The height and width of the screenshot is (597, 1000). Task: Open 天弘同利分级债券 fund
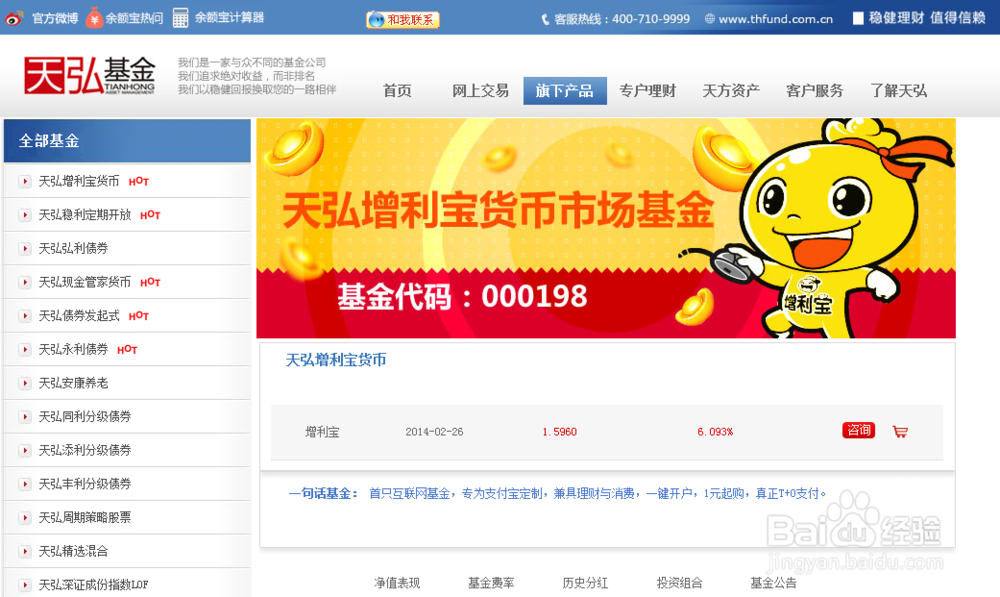[x=84, y=416]
